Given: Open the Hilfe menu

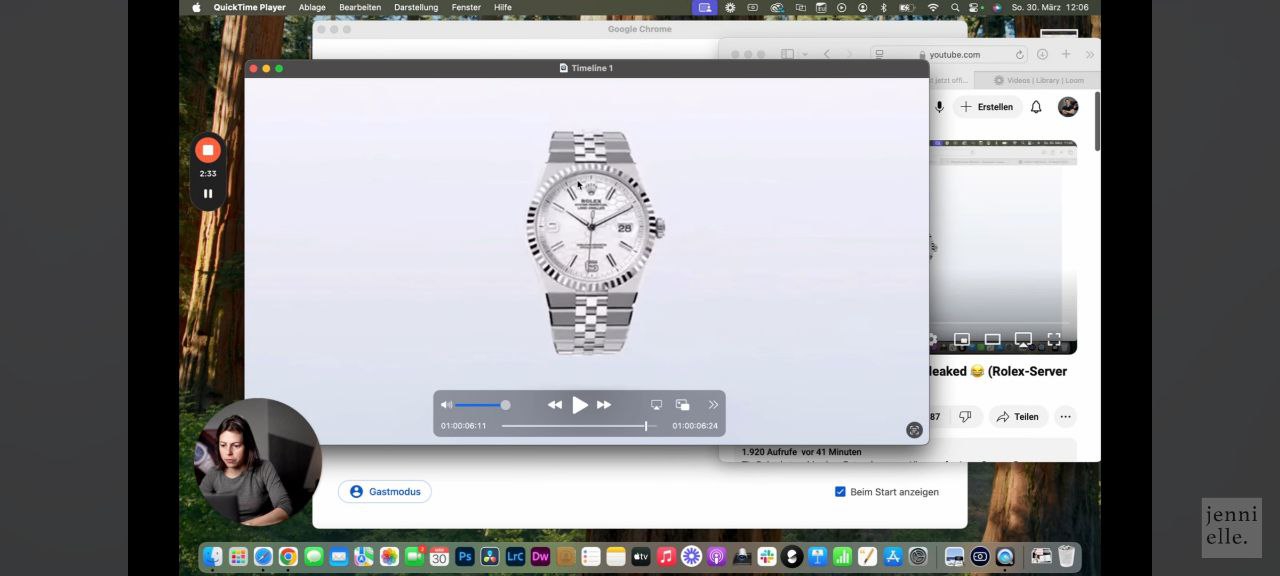Looking at the screenshot, I should [x=503, y=7].
